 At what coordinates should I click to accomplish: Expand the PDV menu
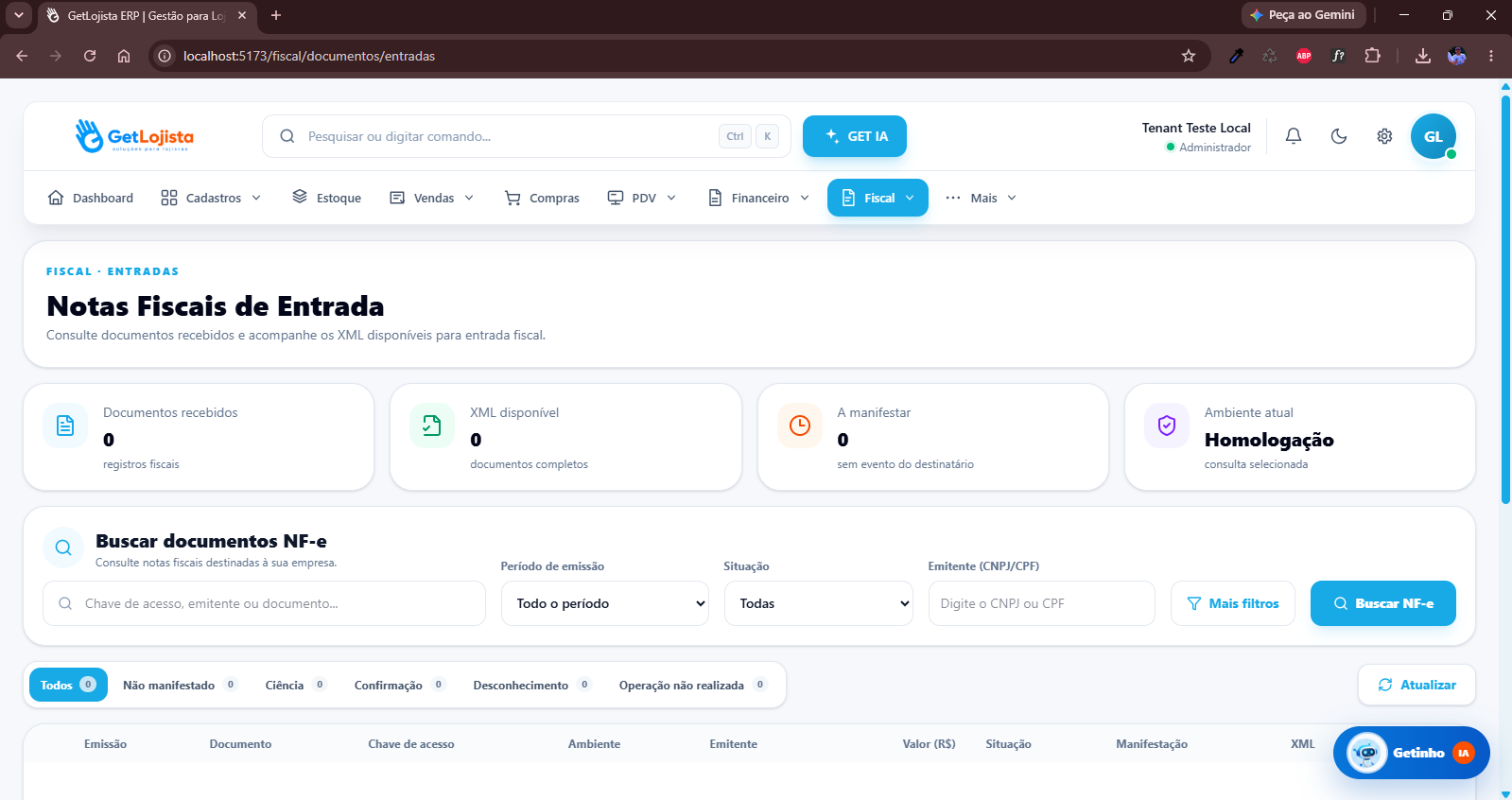642,198
